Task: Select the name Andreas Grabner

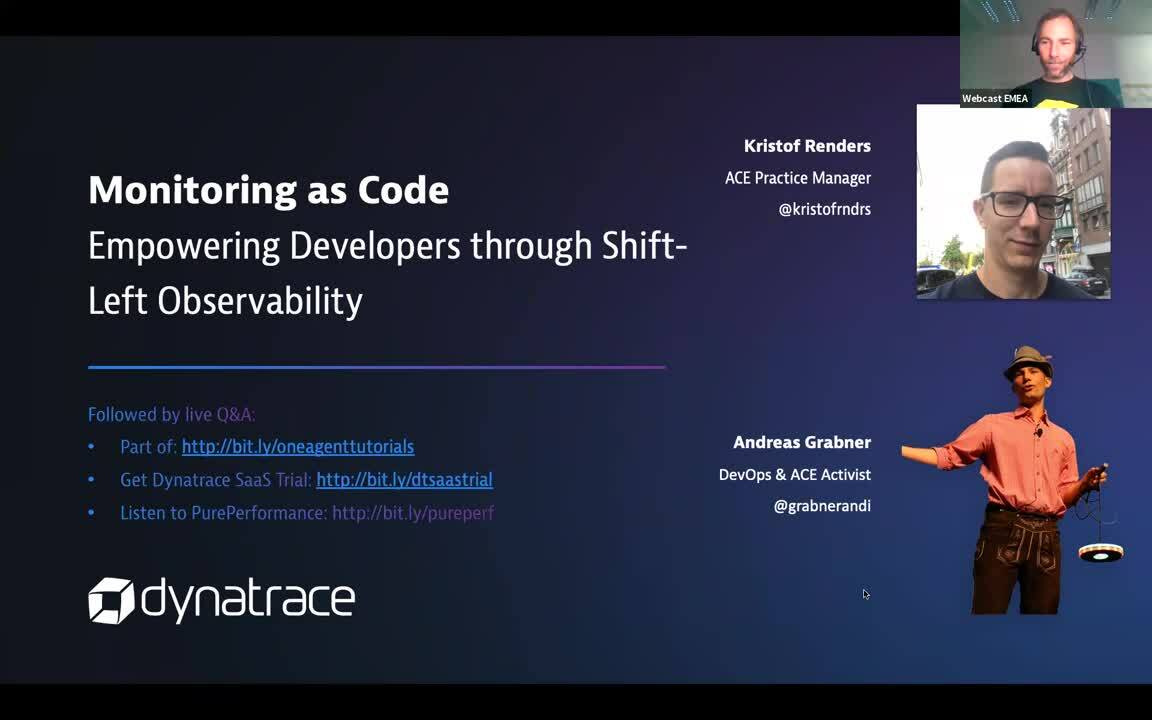Action: click(802, 442)
